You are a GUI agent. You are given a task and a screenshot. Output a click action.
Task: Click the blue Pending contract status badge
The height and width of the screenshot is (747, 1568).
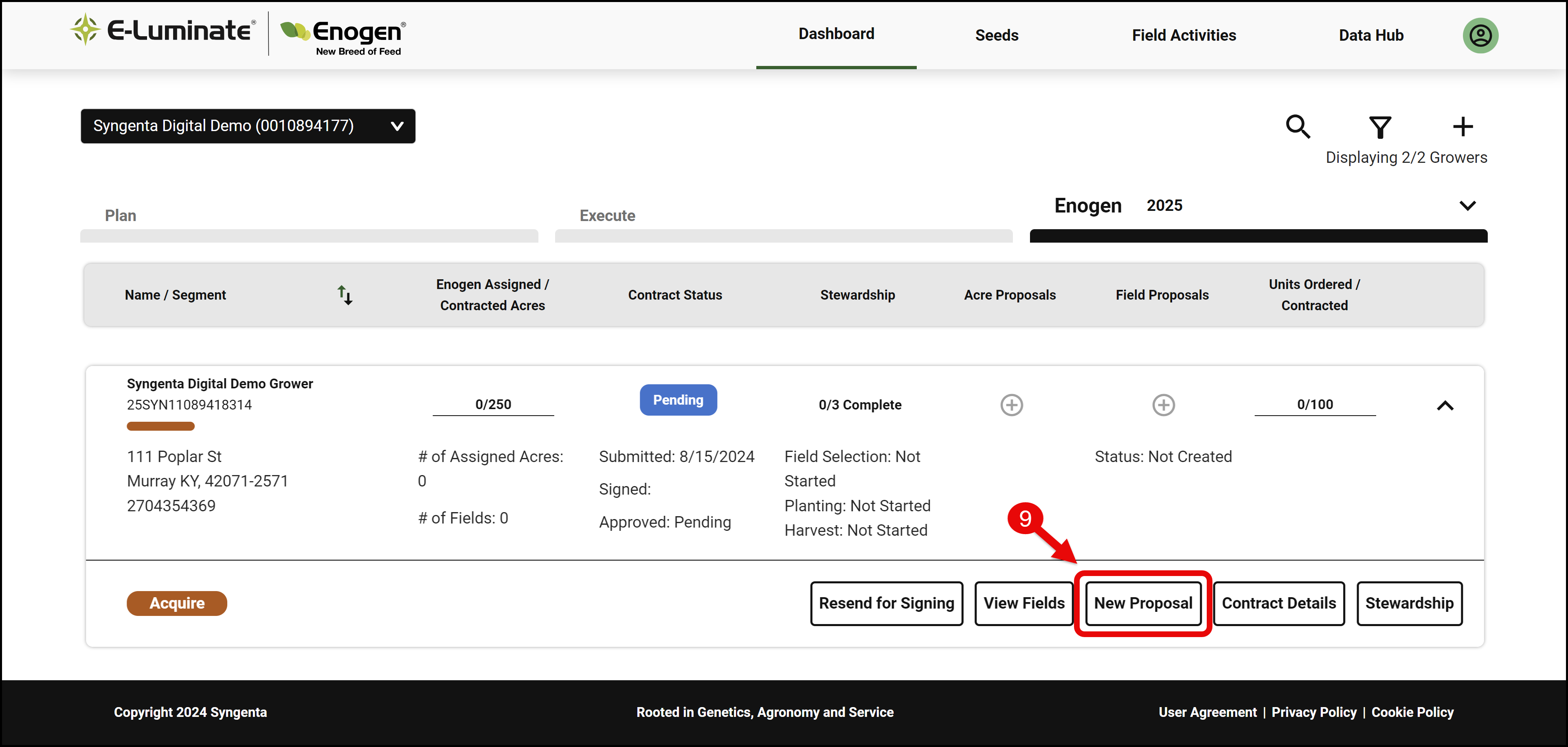click(677, 400)
